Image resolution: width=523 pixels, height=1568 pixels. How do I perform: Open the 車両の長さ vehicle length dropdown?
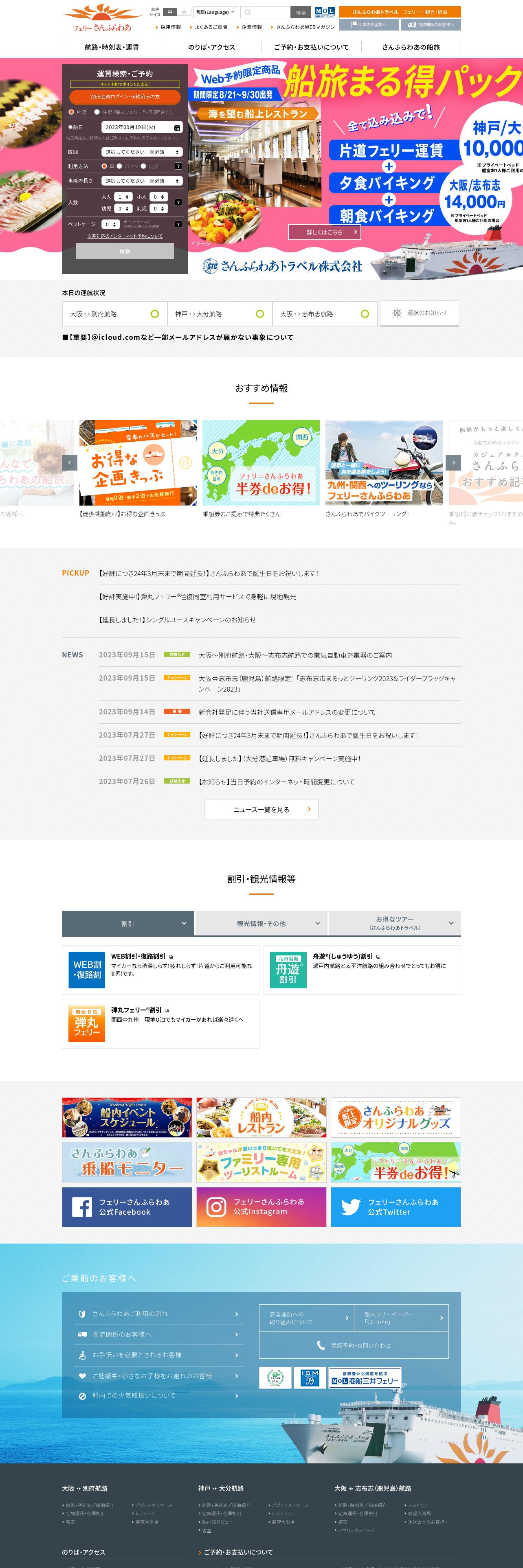142,181
